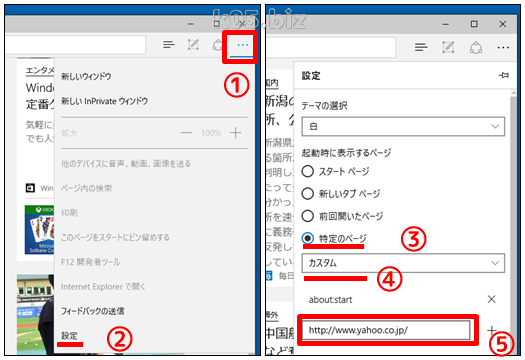Choose Internet Explorer で開く entry
This screenshot has width=525, height=360.
coord(103,286)
